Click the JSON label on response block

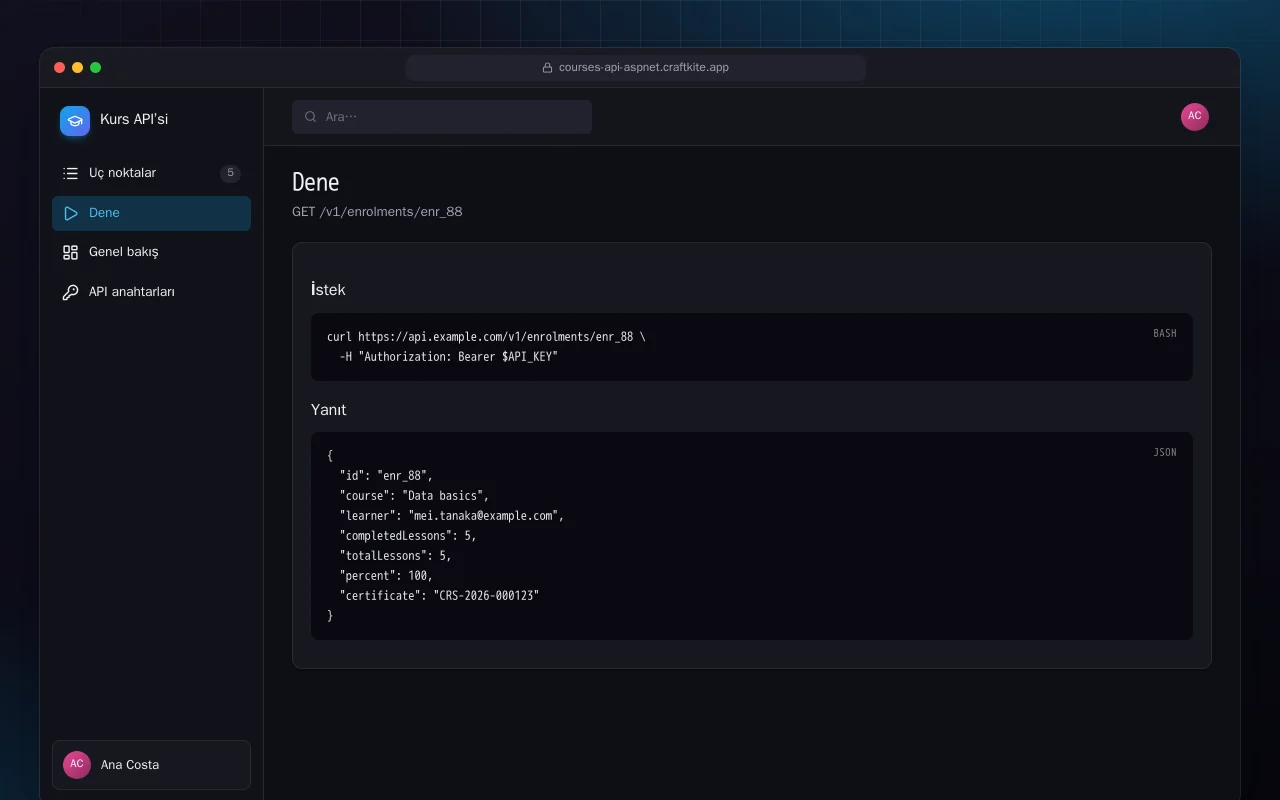[1165, 452]
